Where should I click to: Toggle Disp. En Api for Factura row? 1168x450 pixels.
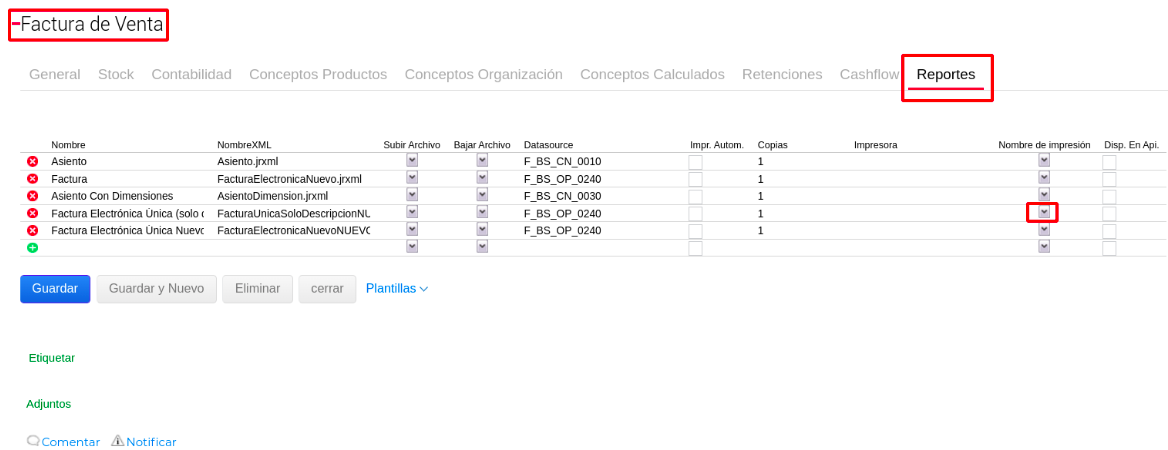tap(1109, 179)
